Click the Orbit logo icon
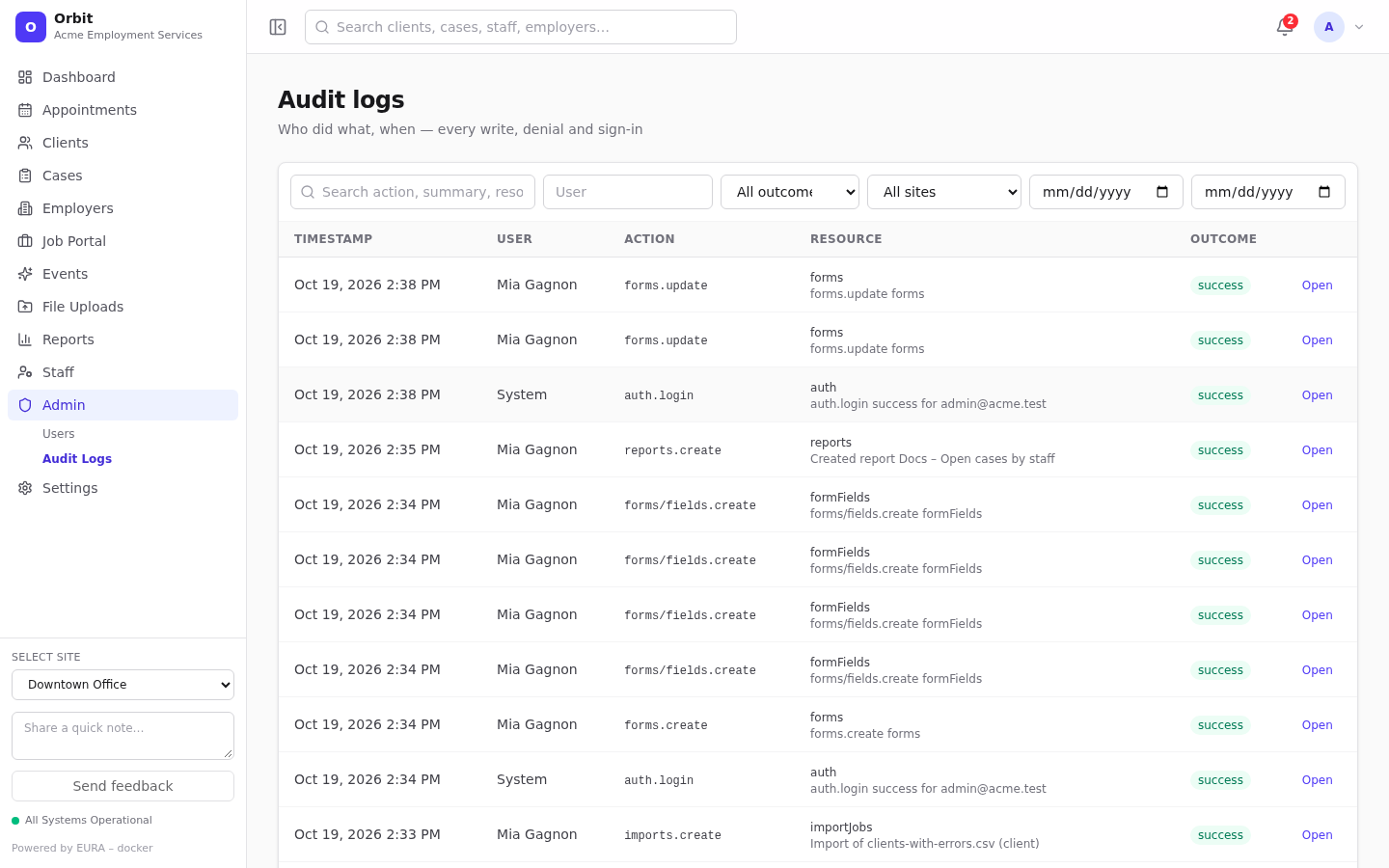Image resolution: width=1389 pixels, height=868 pixels. pyautogui.click(x=31, y=27)
